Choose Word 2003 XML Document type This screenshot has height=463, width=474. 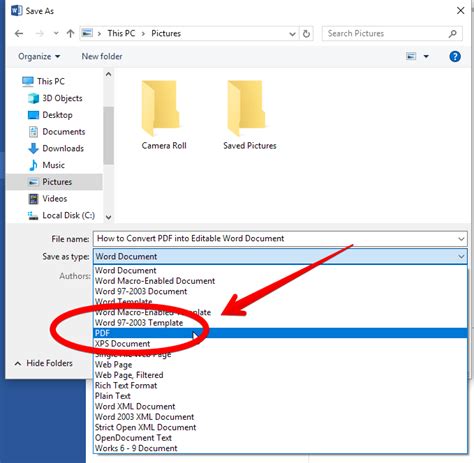280,417
